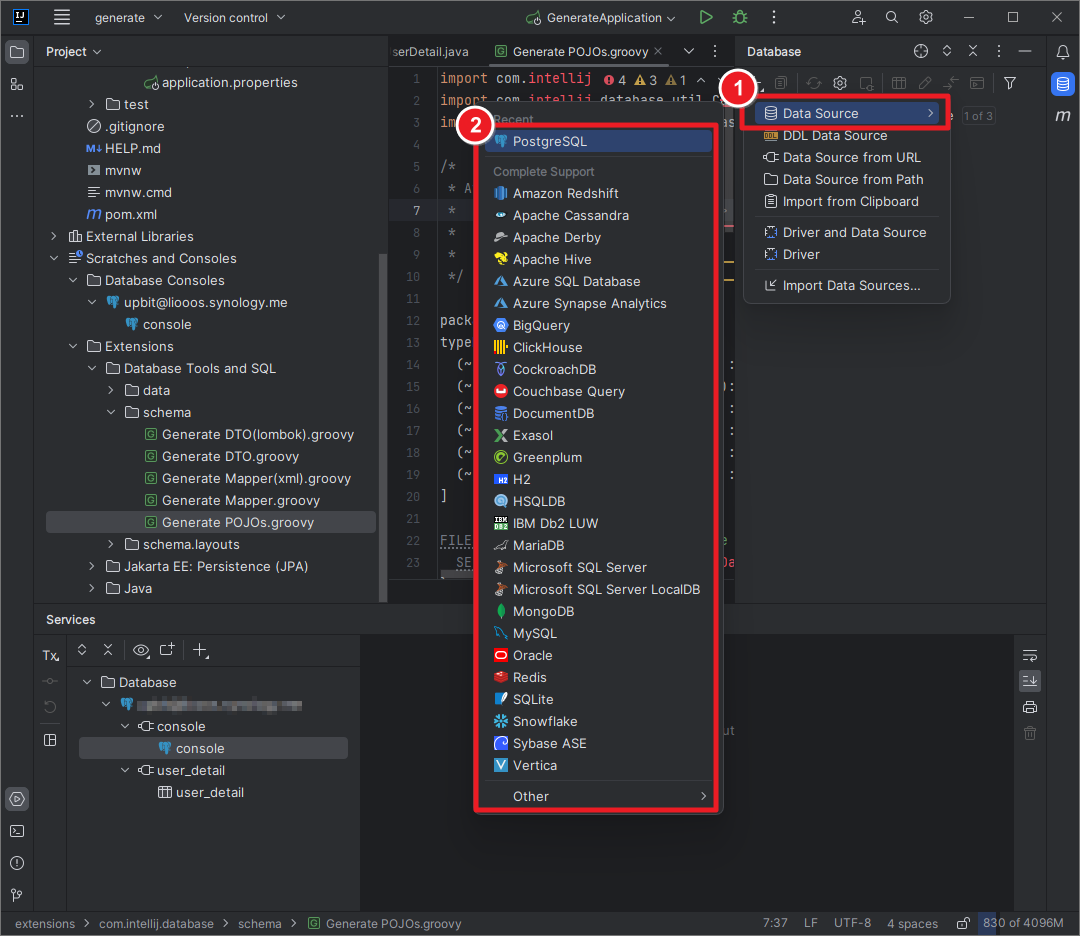
Task: Open the Structure tool window icon
Action: point(17,84)
